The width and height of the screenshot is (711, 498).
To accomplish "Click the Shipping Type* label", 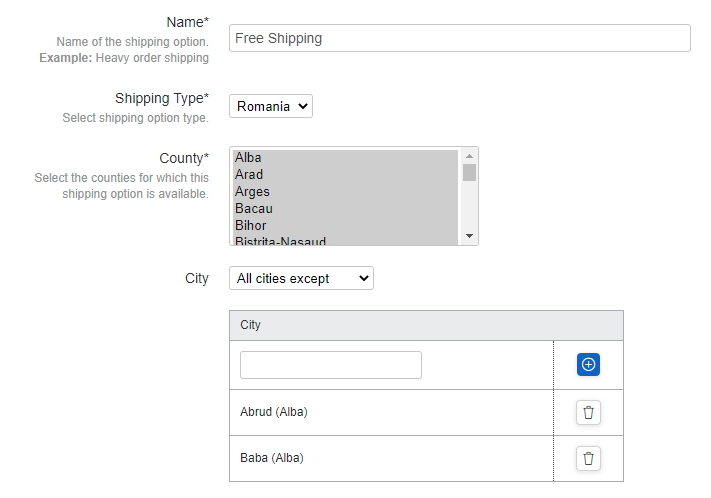I will 161,98.
